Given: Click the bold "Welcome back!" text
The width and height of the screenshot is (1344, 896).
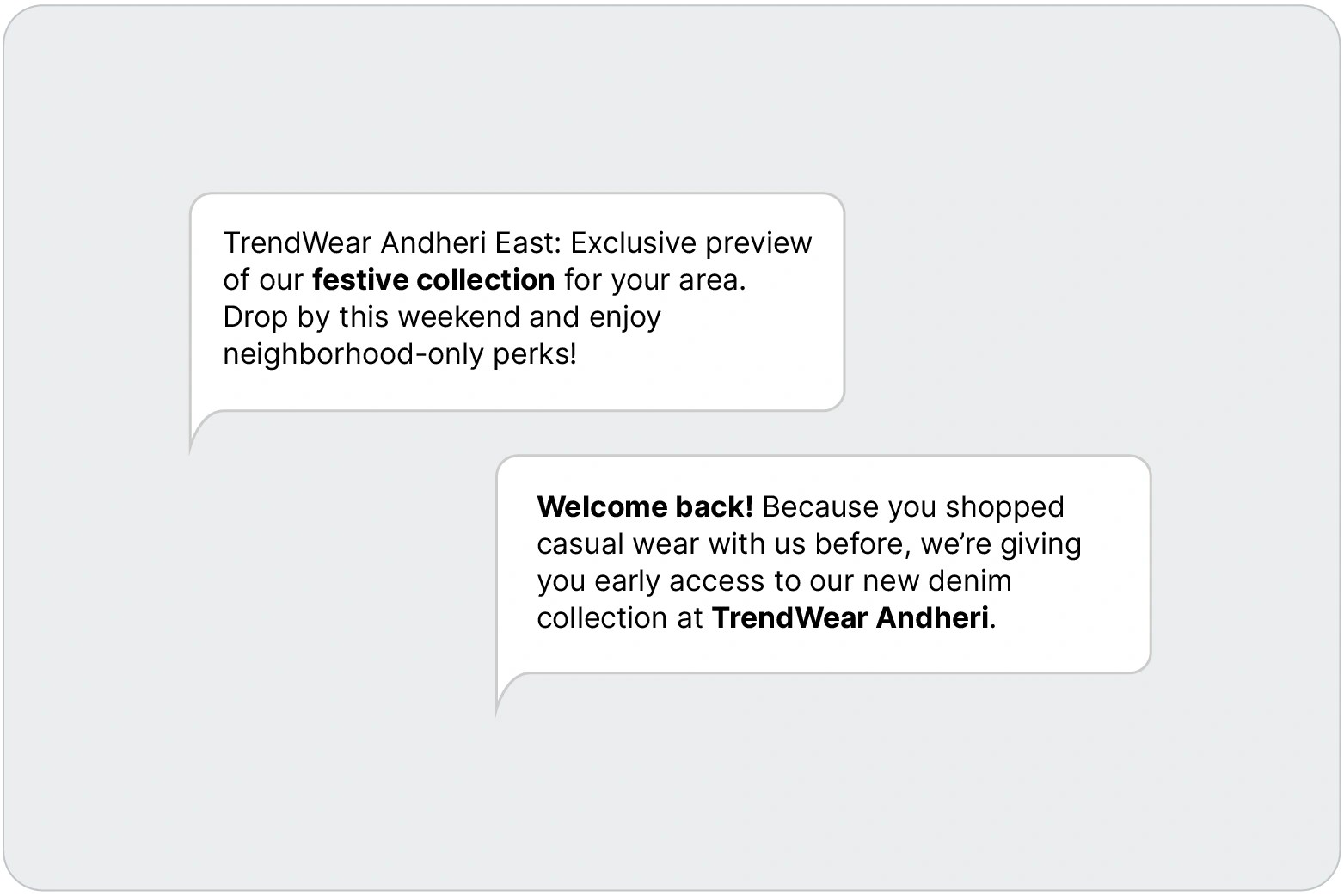Looking at the screenshot, I should [645, 507].
